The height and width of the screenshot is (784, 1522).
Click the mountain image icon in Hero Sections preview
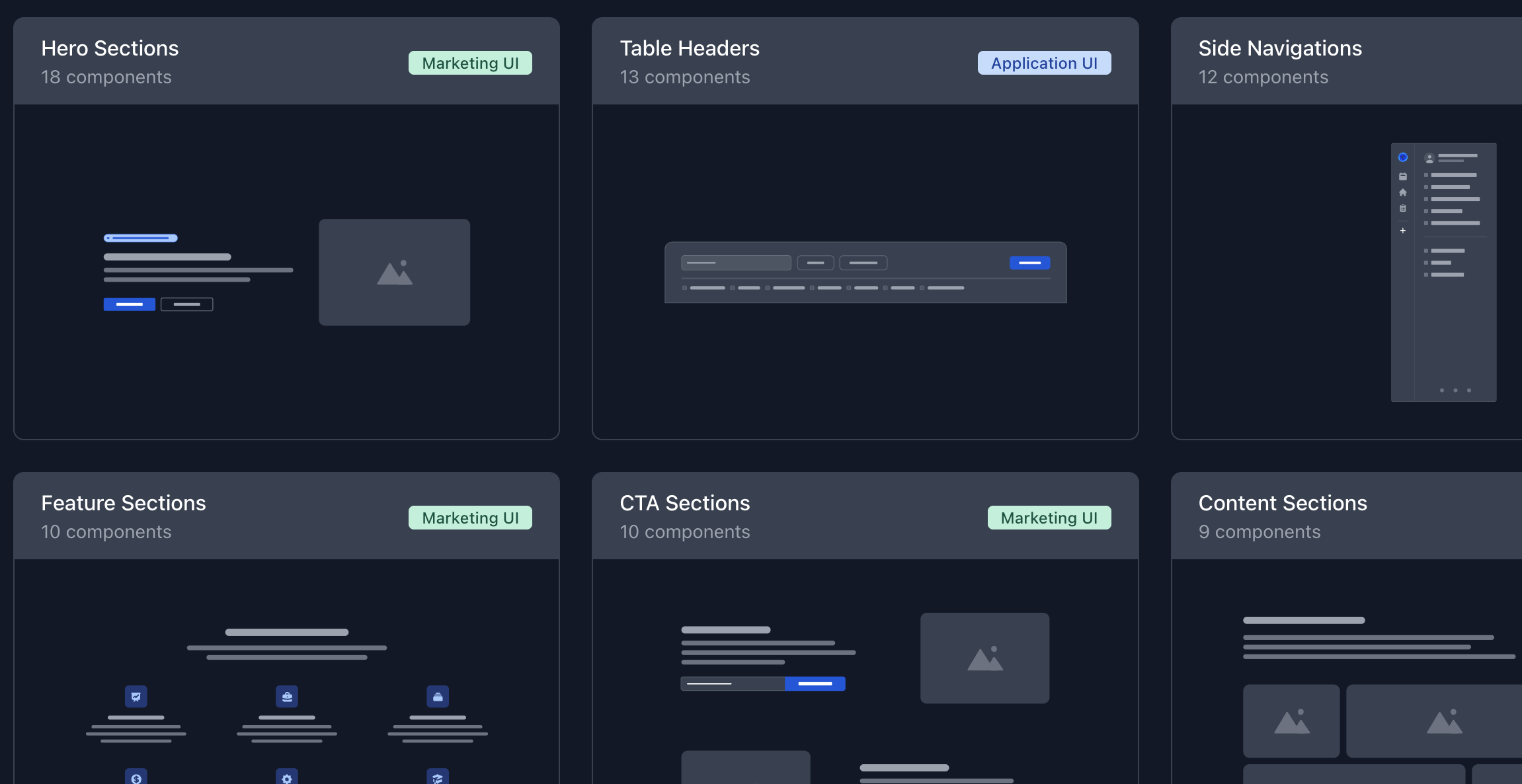tap(395, 272)
